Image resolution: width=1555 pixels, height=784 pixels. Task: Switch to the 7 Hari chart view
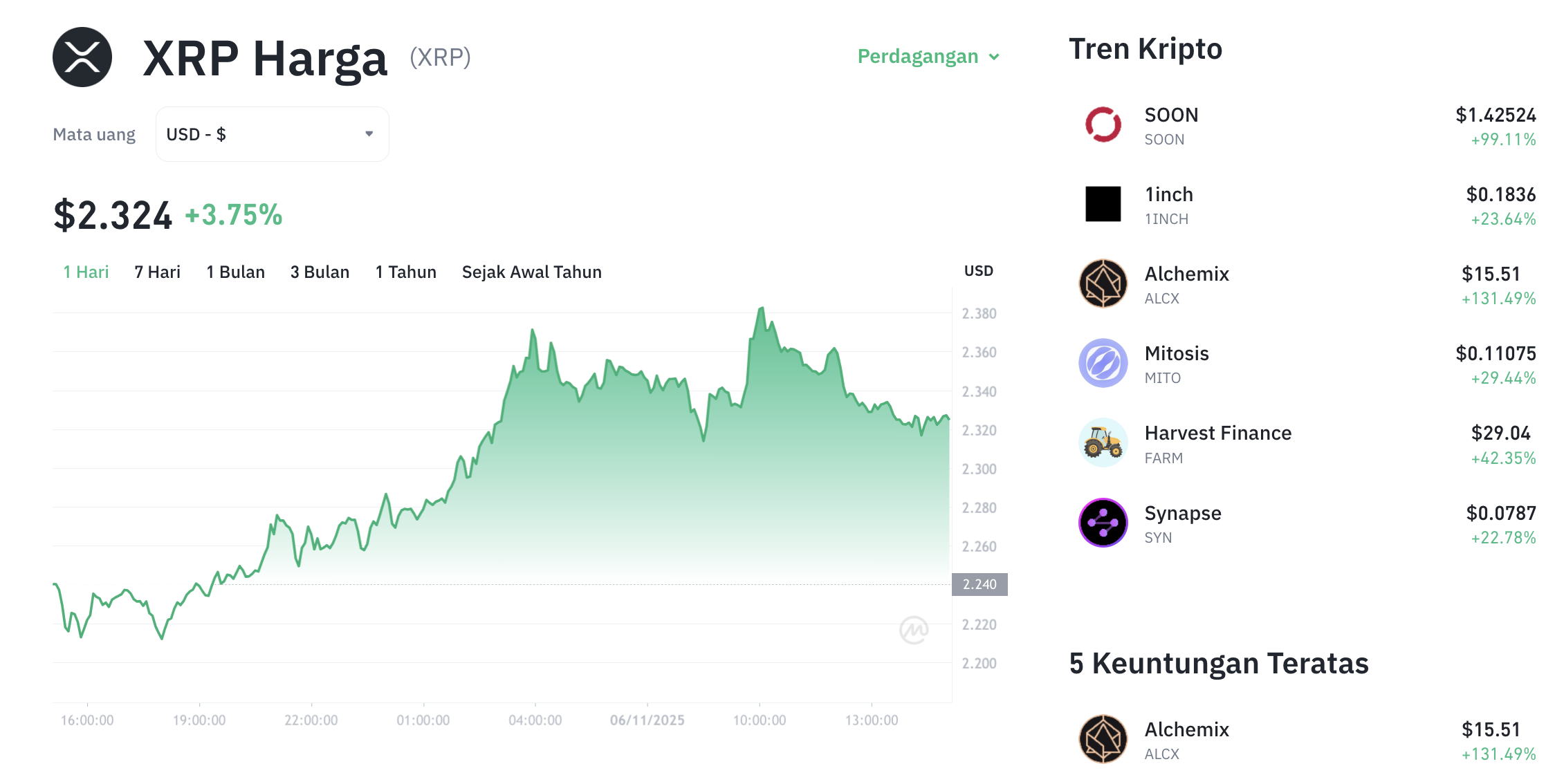click(x=158, y=272)
